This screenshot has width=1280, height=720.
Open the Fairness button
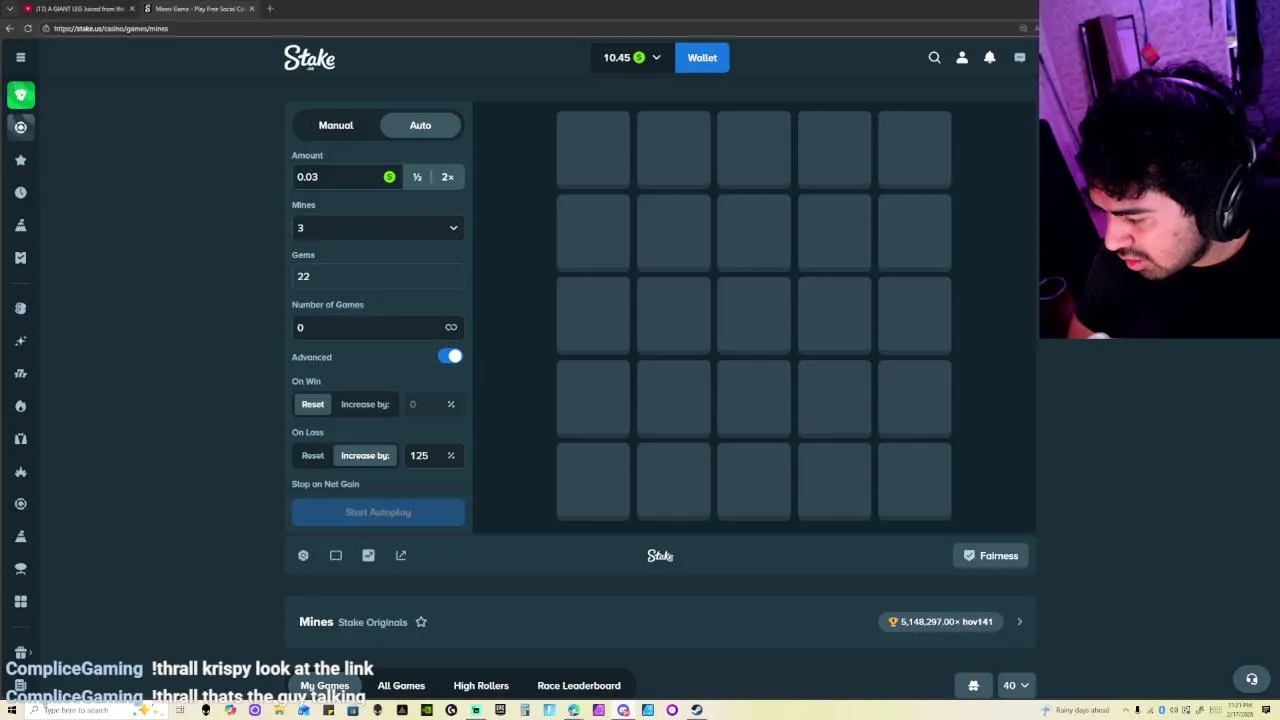point(991,556)
